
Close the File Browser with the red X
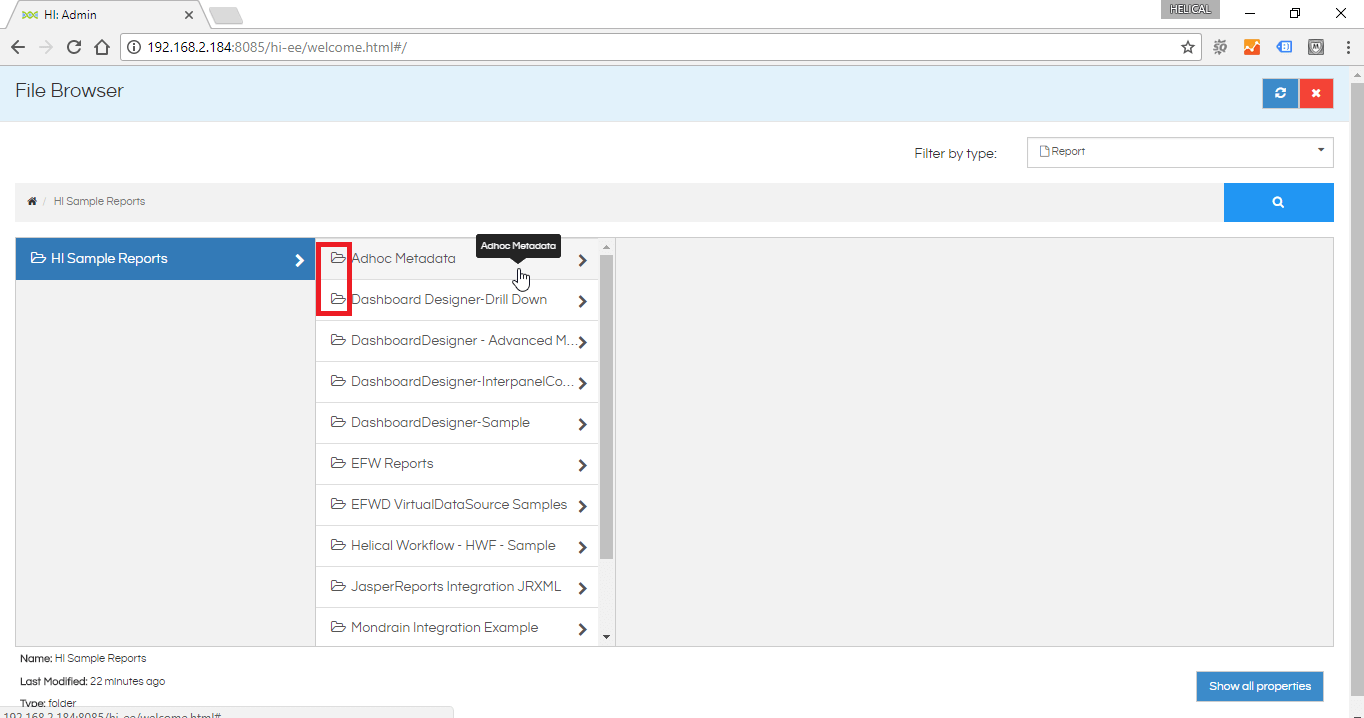tap(1316, 93)
